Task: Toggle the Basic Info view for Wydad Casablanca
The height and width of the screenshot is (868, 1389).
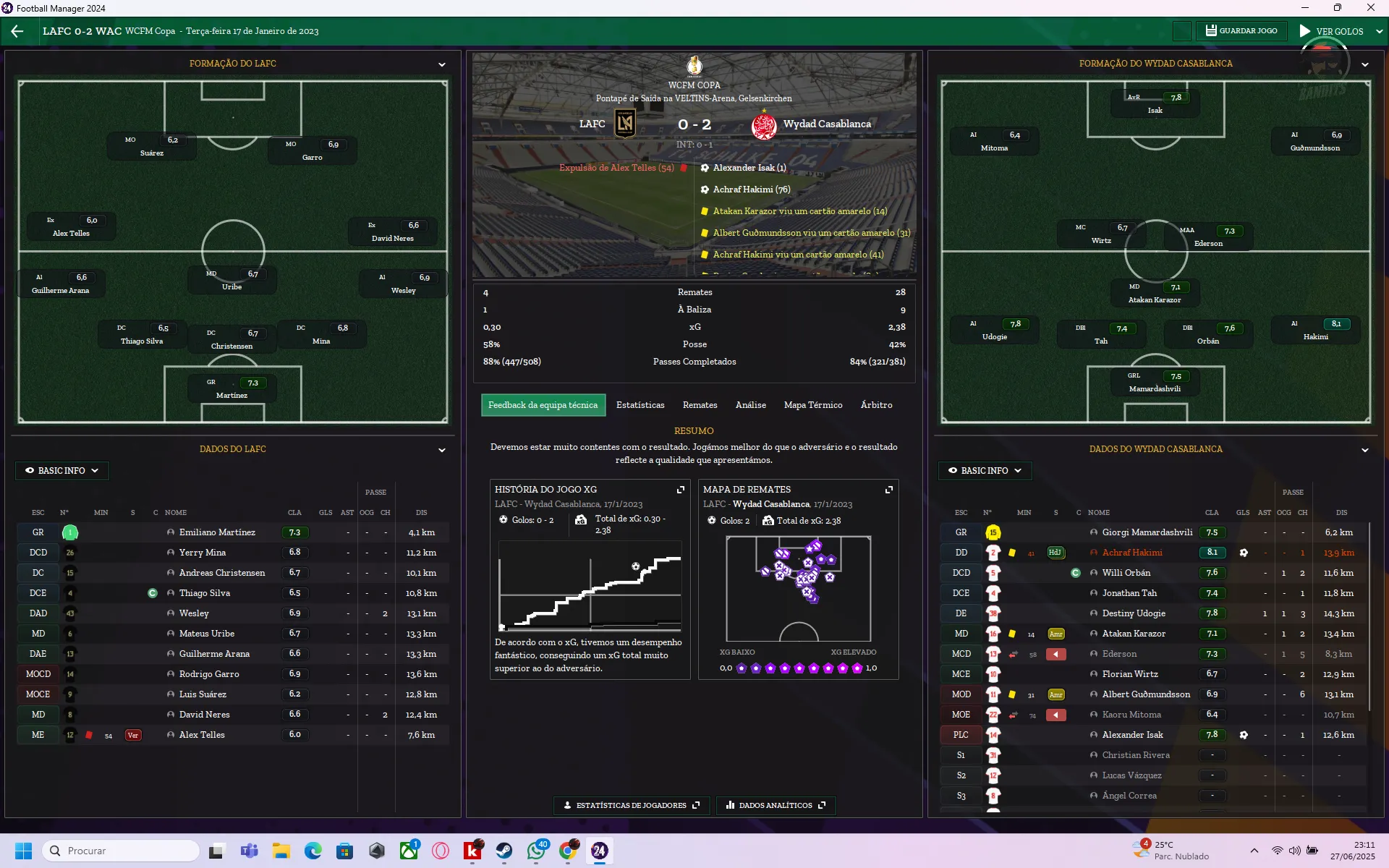Action: [985, 471]
